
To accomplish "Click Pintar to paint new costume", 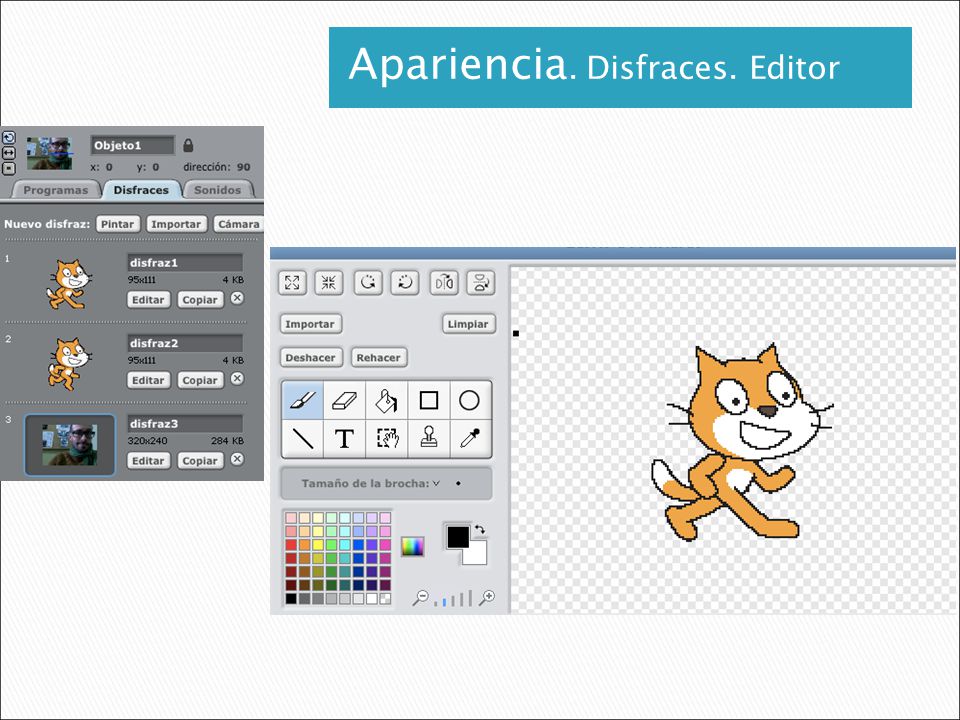I will point(118,224).
